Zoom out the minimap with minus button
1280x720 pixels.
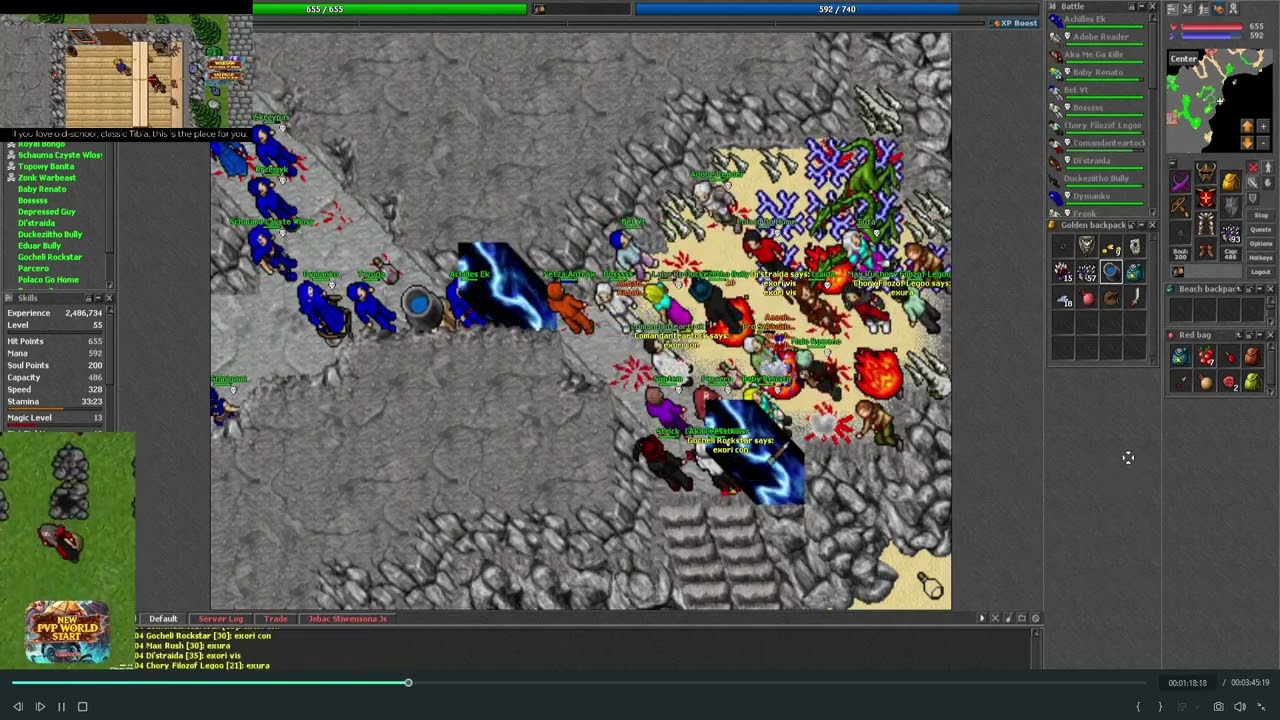point(1263,143)
